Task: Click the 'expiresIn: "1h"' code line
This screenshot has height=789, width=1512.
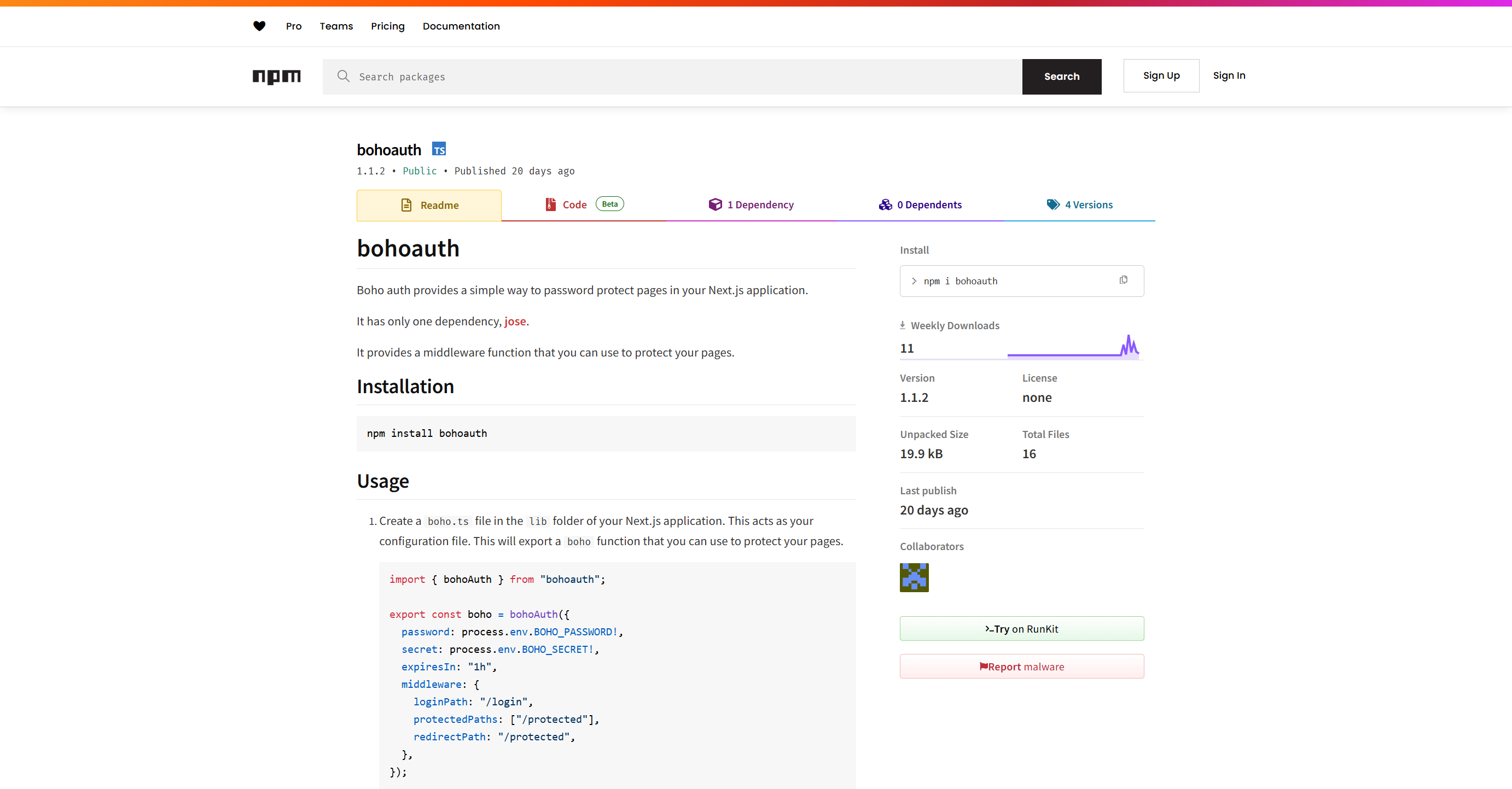Action: [449, 667]
